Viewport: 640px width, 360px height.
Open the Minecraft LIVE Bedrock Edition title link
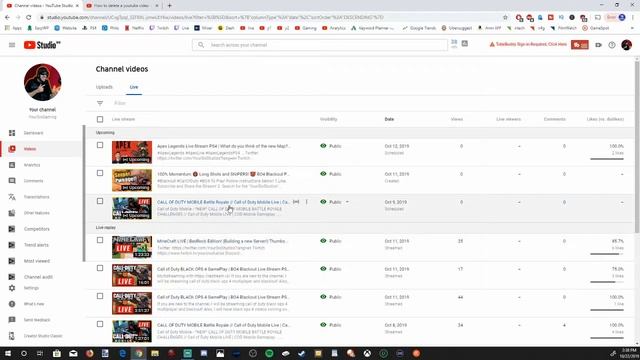click(222, 241)
